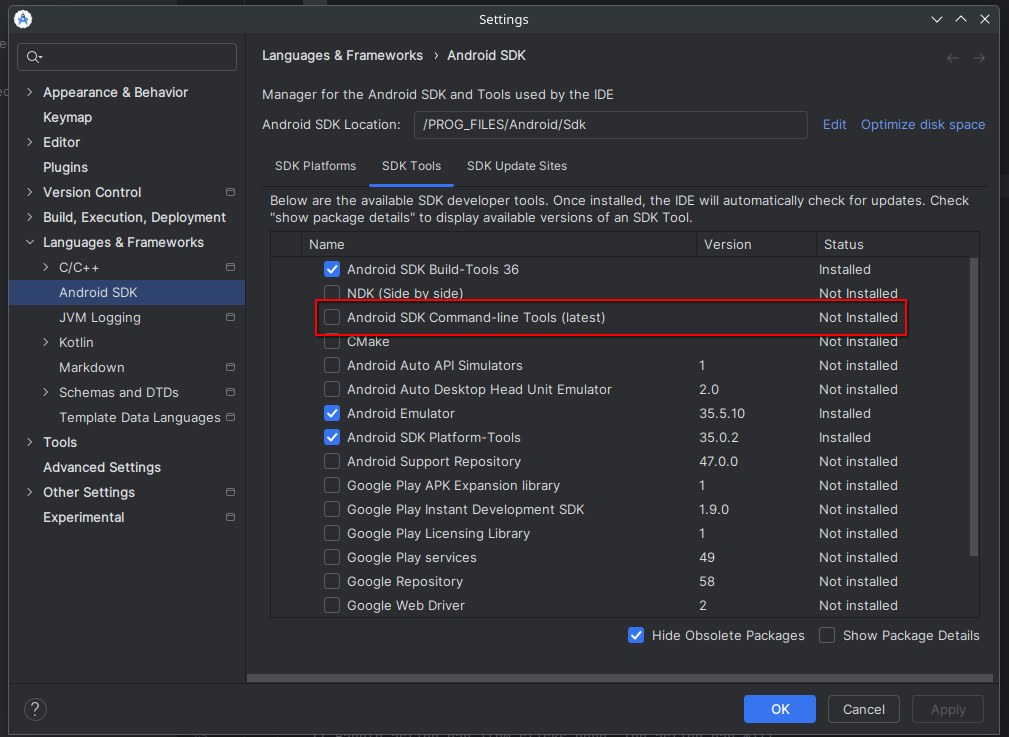Screen dimensions: 1009x737
Task: Click project-level icon beside Template Data Languages
Action: [x=230, y=417]
